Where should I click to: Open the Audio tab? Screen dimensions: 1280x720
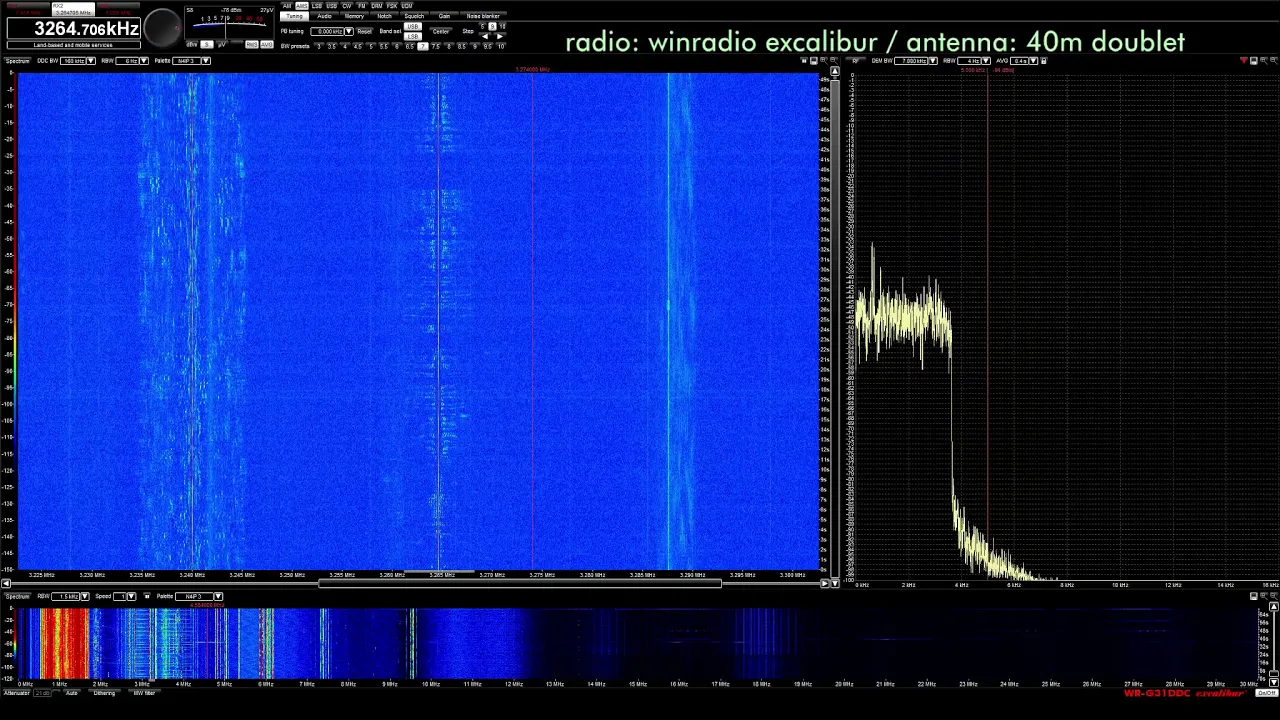324,16
